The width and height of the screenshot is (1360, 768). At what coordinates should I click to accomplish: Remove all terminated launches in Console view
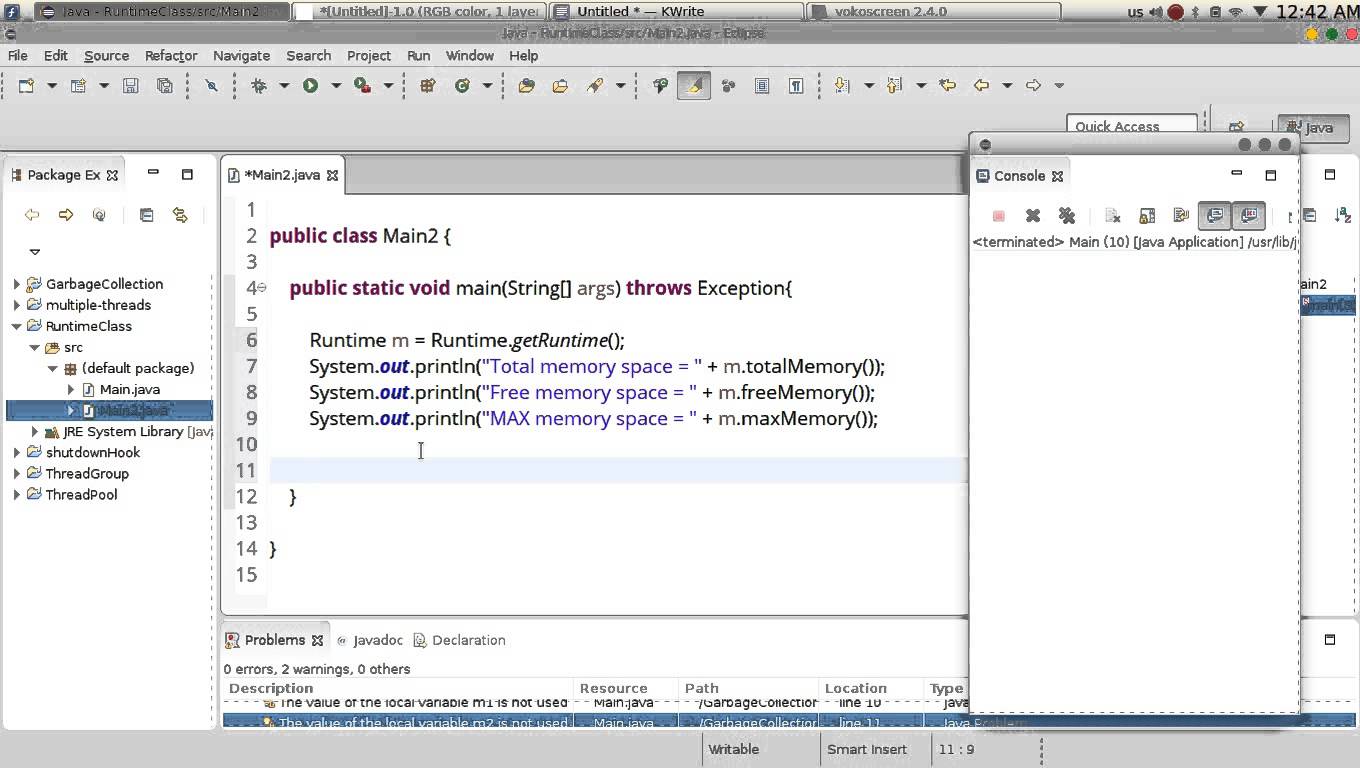(x=1067, y=215)
